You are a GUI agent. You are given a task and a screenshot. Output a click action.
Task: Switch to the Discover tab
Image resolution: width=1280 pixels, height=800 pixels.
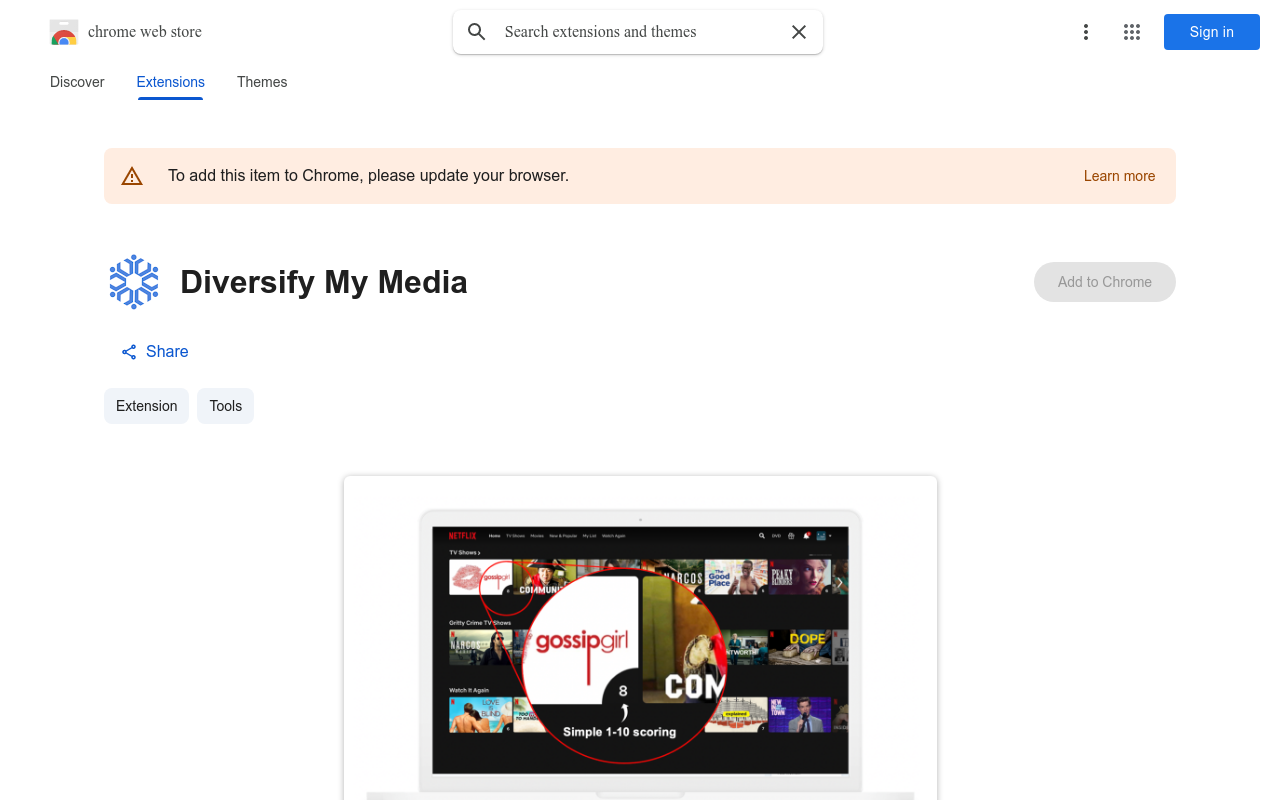tap(77, 82)
